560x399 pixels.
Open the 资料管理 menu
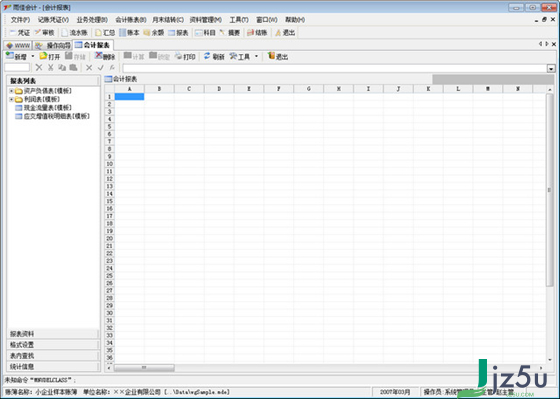coord(206,20)
